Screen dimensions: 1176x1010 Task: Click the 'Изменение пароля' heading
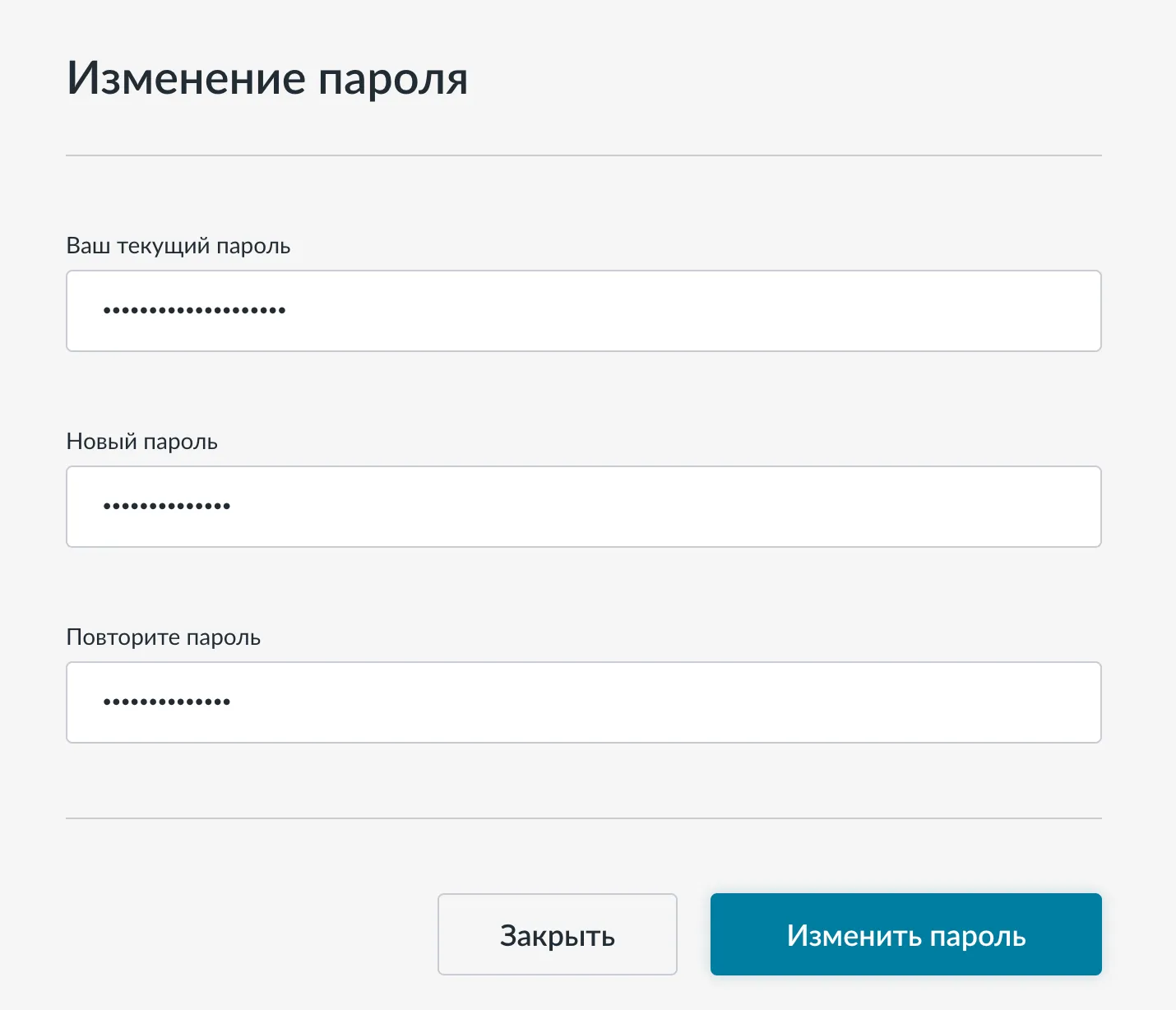267,79
